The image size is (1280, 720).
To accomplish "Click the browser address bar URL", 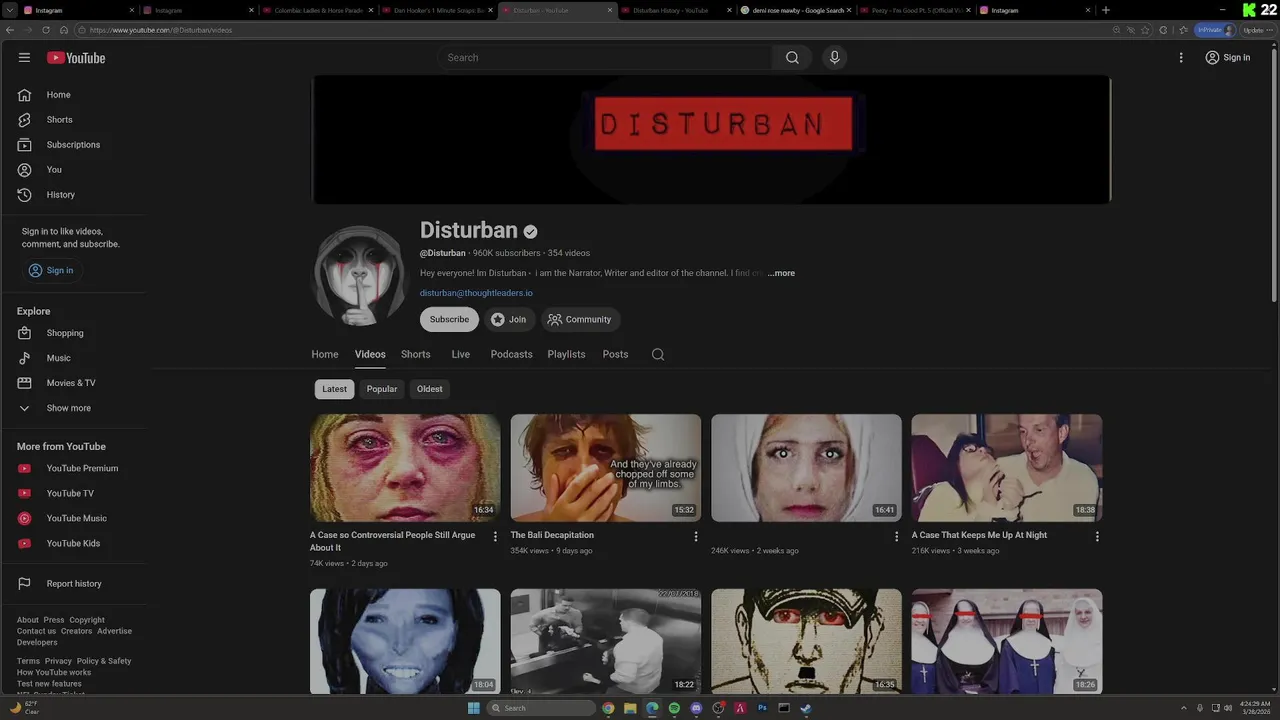I will 160,30.
